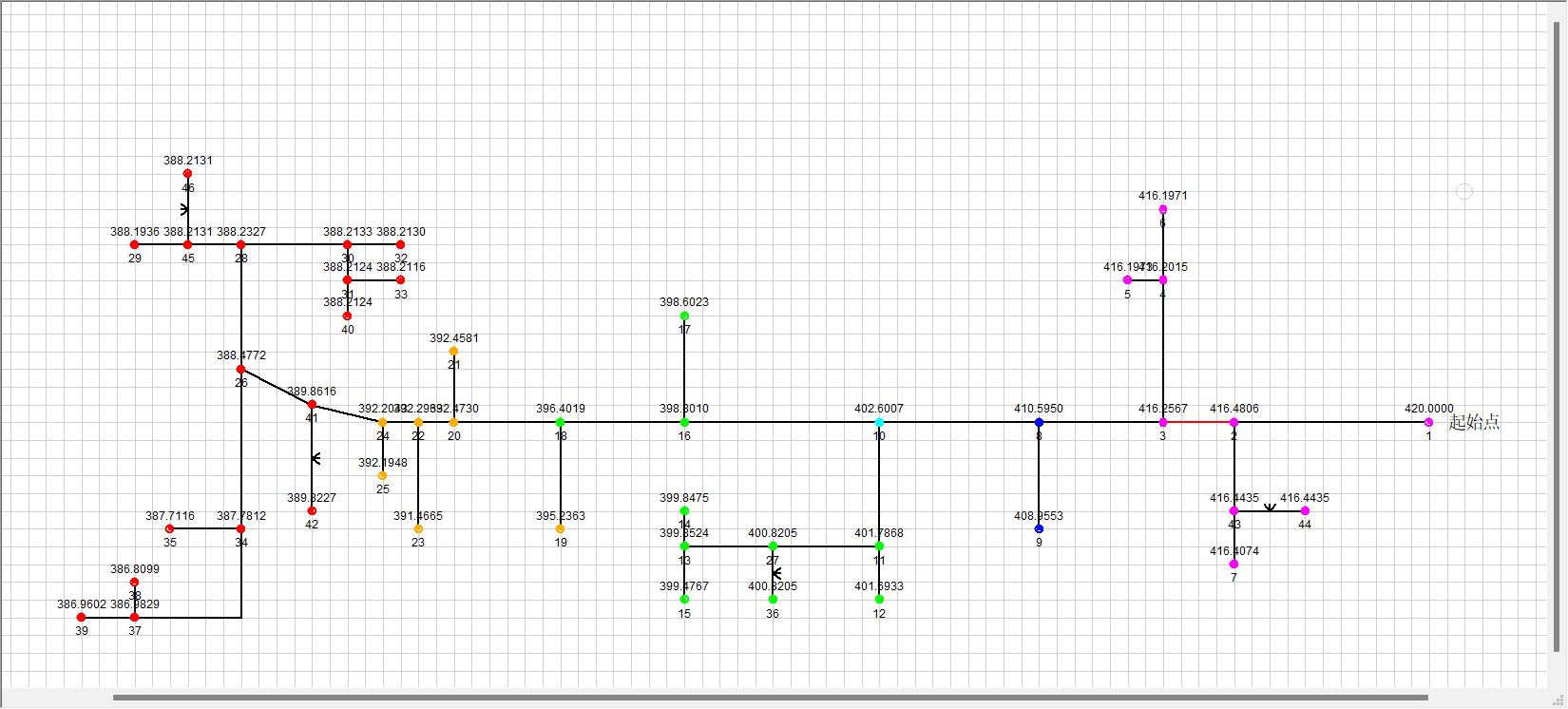Viewport: 1568px width, 709px height.
Task: Click the red line segment between nodes 3 and 2
Action: pos(1198,422)
